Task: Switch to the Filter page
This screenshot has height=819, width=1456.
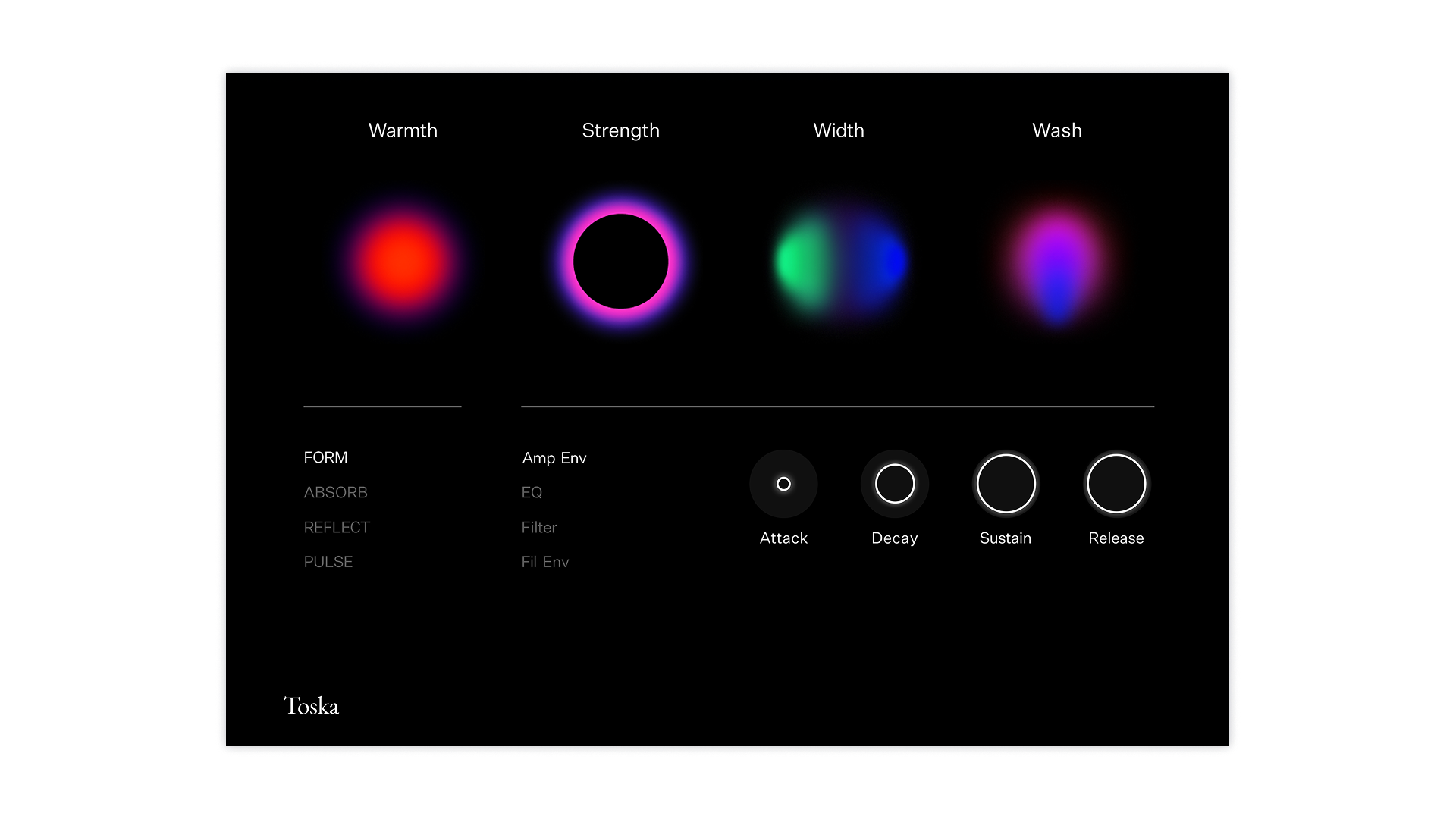Action: (x=539, y=527)
